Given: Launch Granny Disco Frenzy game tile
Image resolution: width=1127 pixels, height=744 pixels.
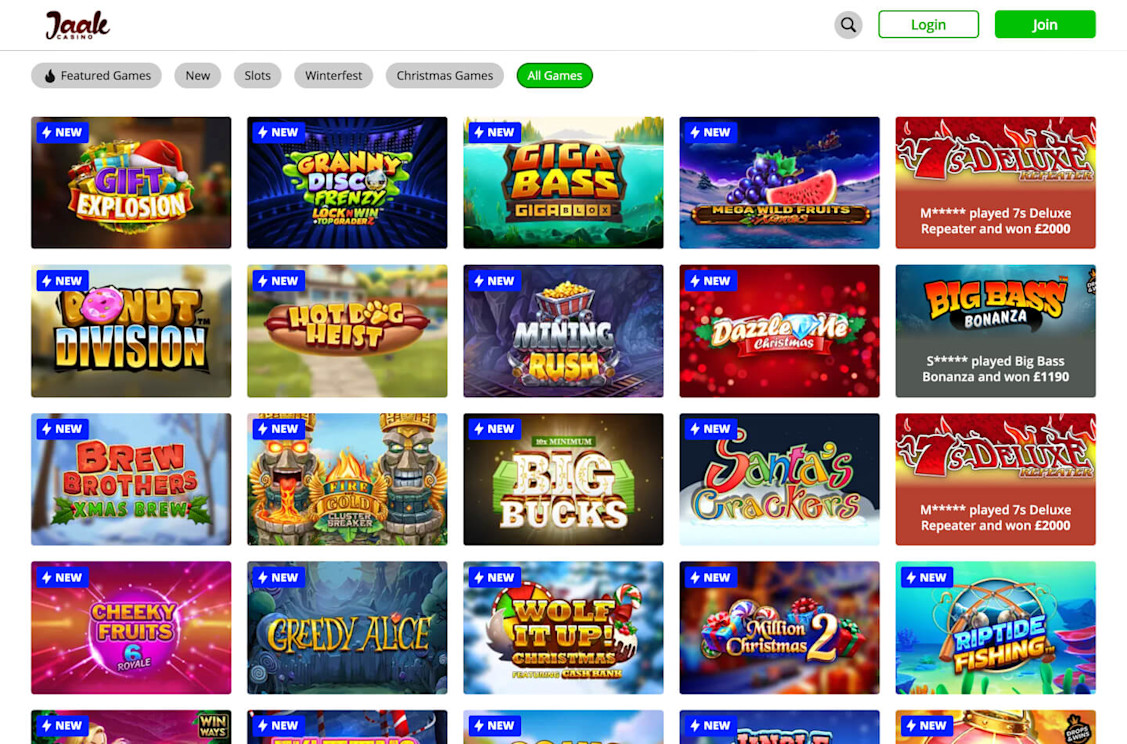Looking at the screenshot, I should coord(347,183).
